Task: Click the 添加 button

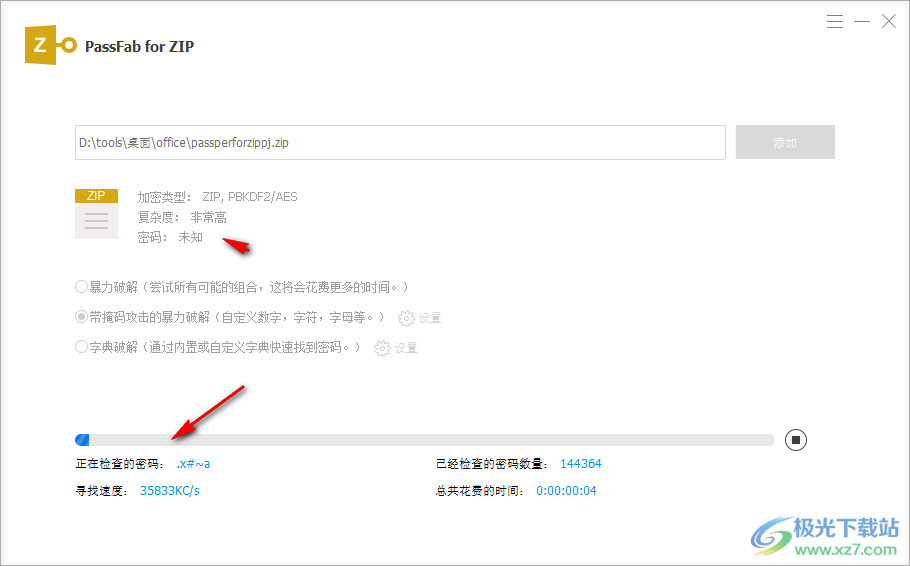Action: coord(785,142)
